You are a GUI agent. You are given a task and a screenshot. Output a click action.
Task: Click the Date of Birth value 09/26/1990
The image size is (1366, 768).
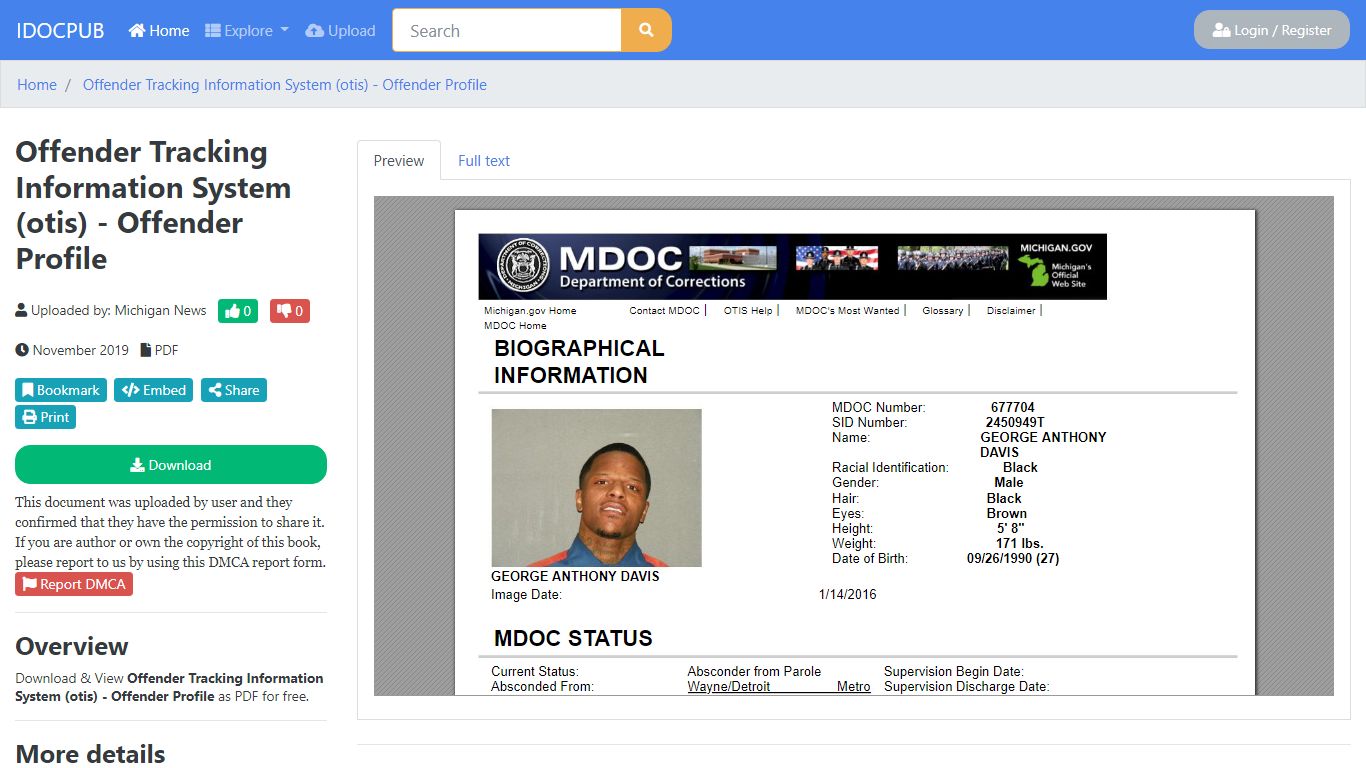point(1013,559)
